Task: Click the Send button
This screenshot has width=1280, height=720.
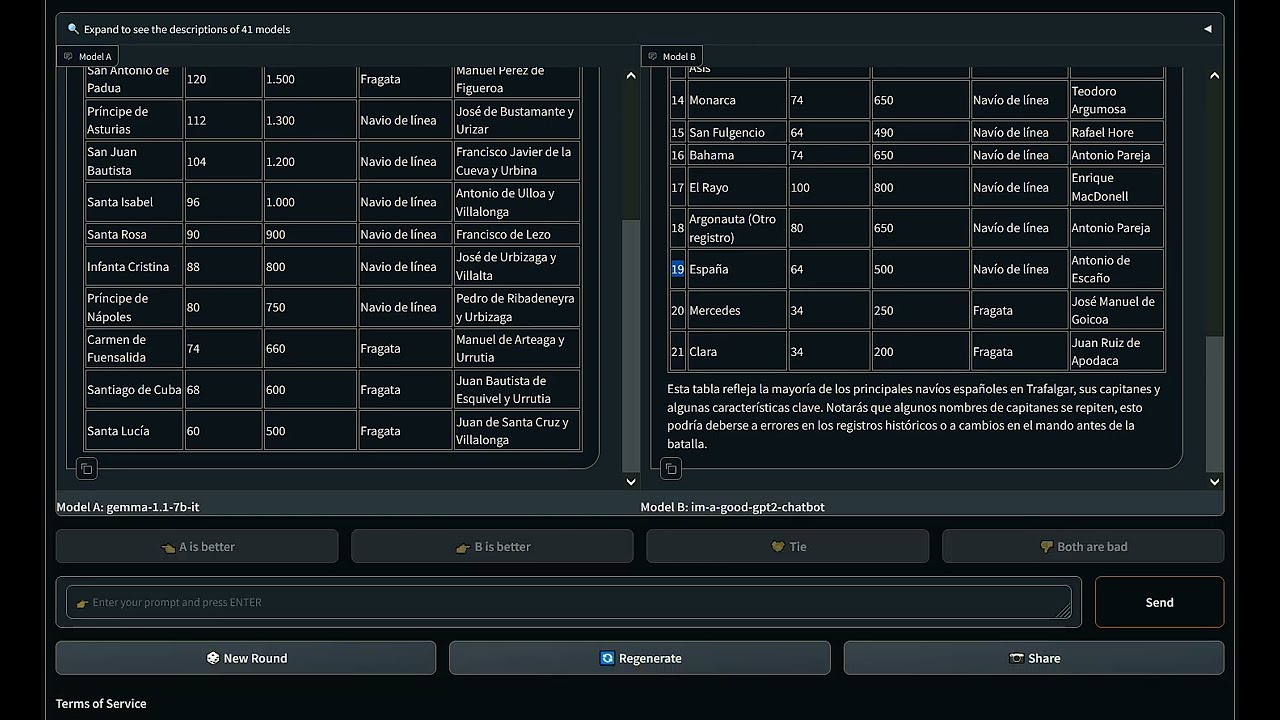Action: point(1159,602)
